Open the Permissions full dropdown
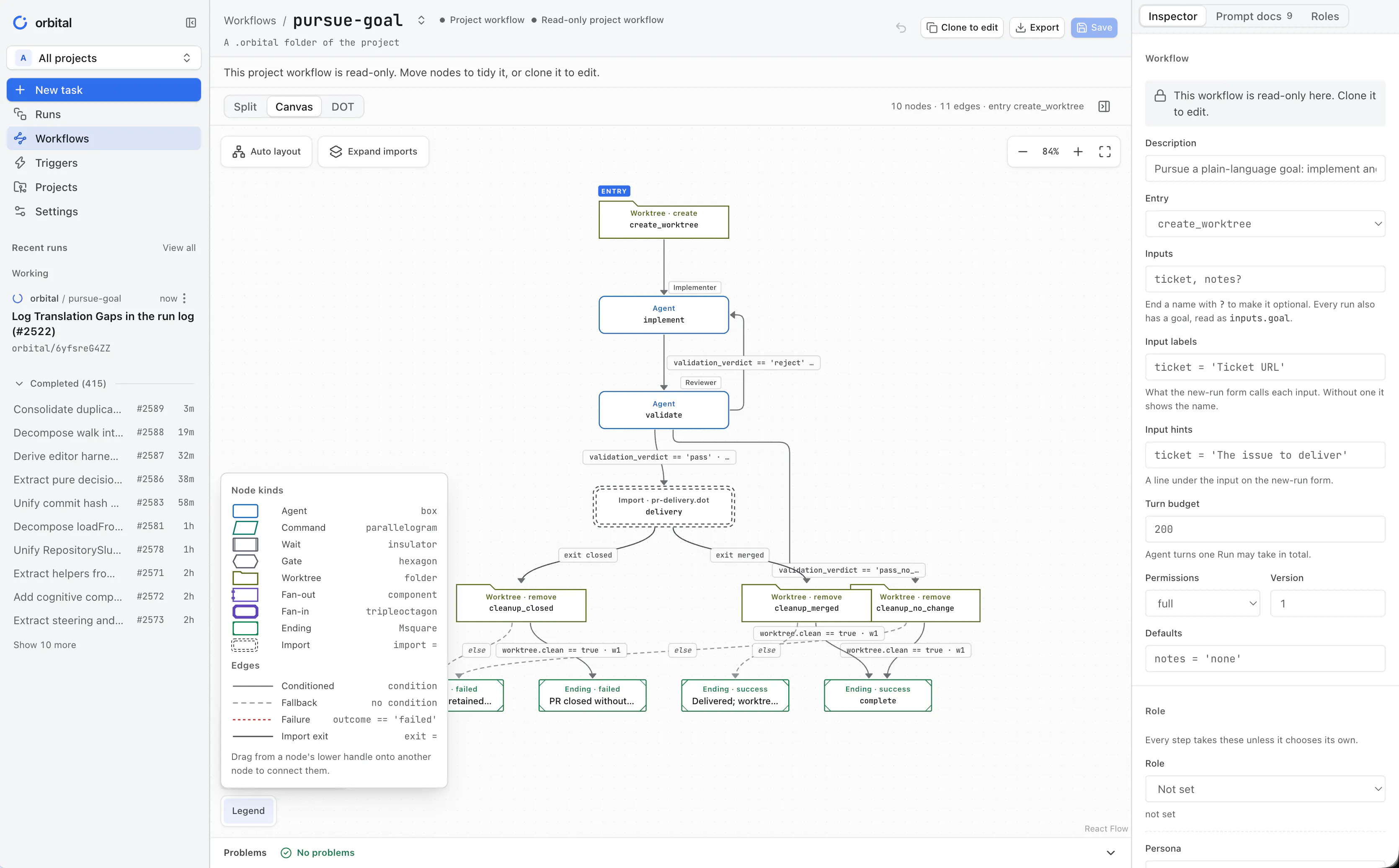The width and height of the screenshot is (1399, 868). click(1203, 603)
